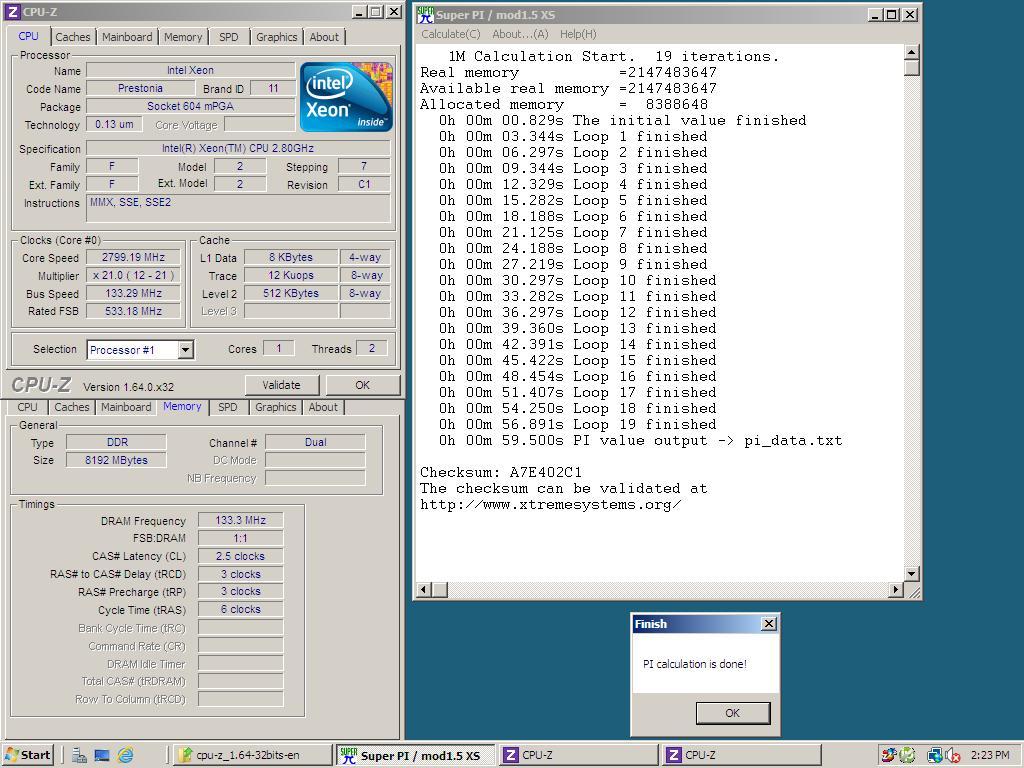Screen dimensions: 1024x768
Task: Click the 8192 MBytes memory size value
Action: pyautogui.click(x=116, y=460)
